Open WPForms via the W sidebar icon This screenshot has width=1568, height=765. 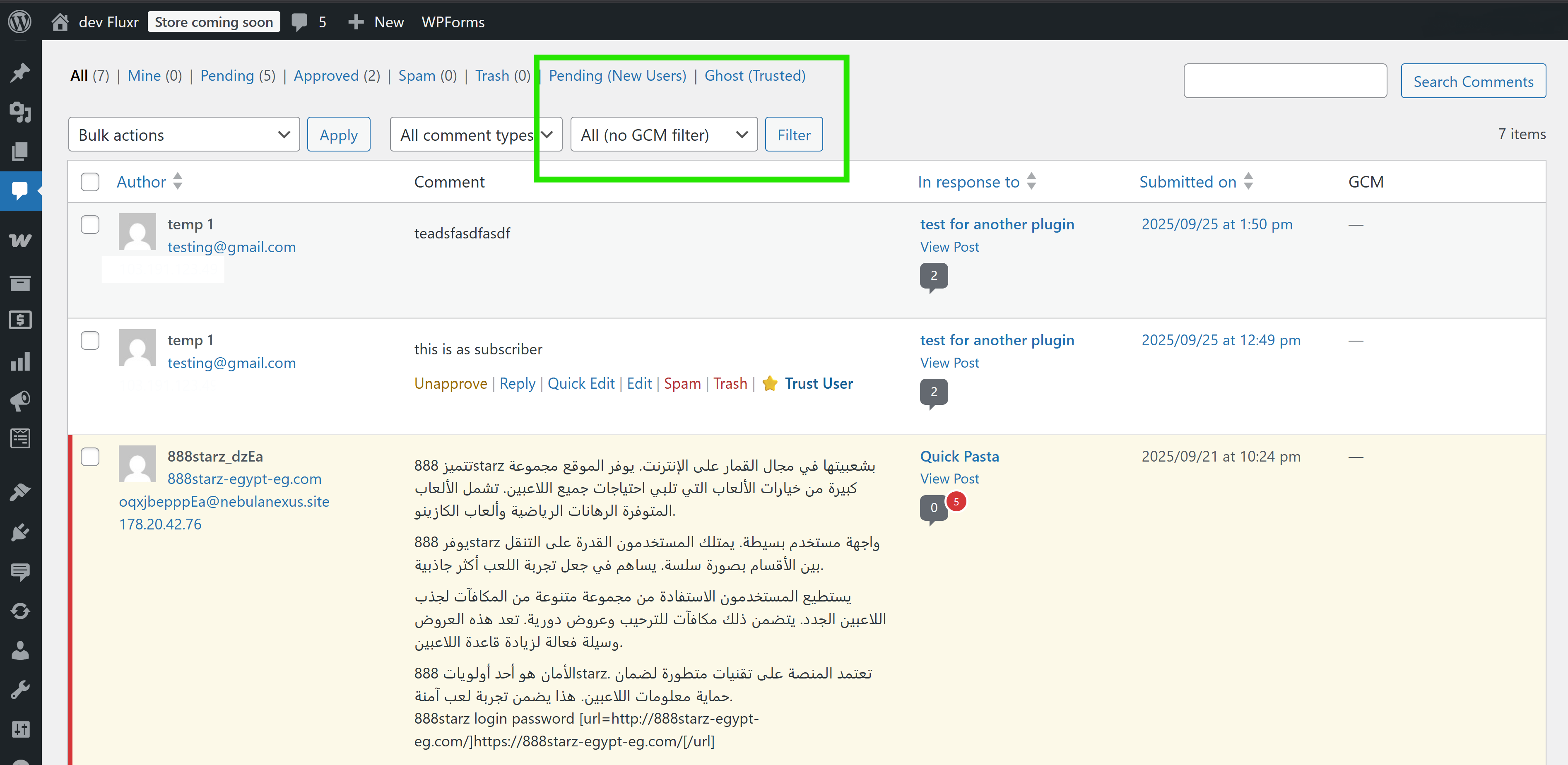(20, 240)
